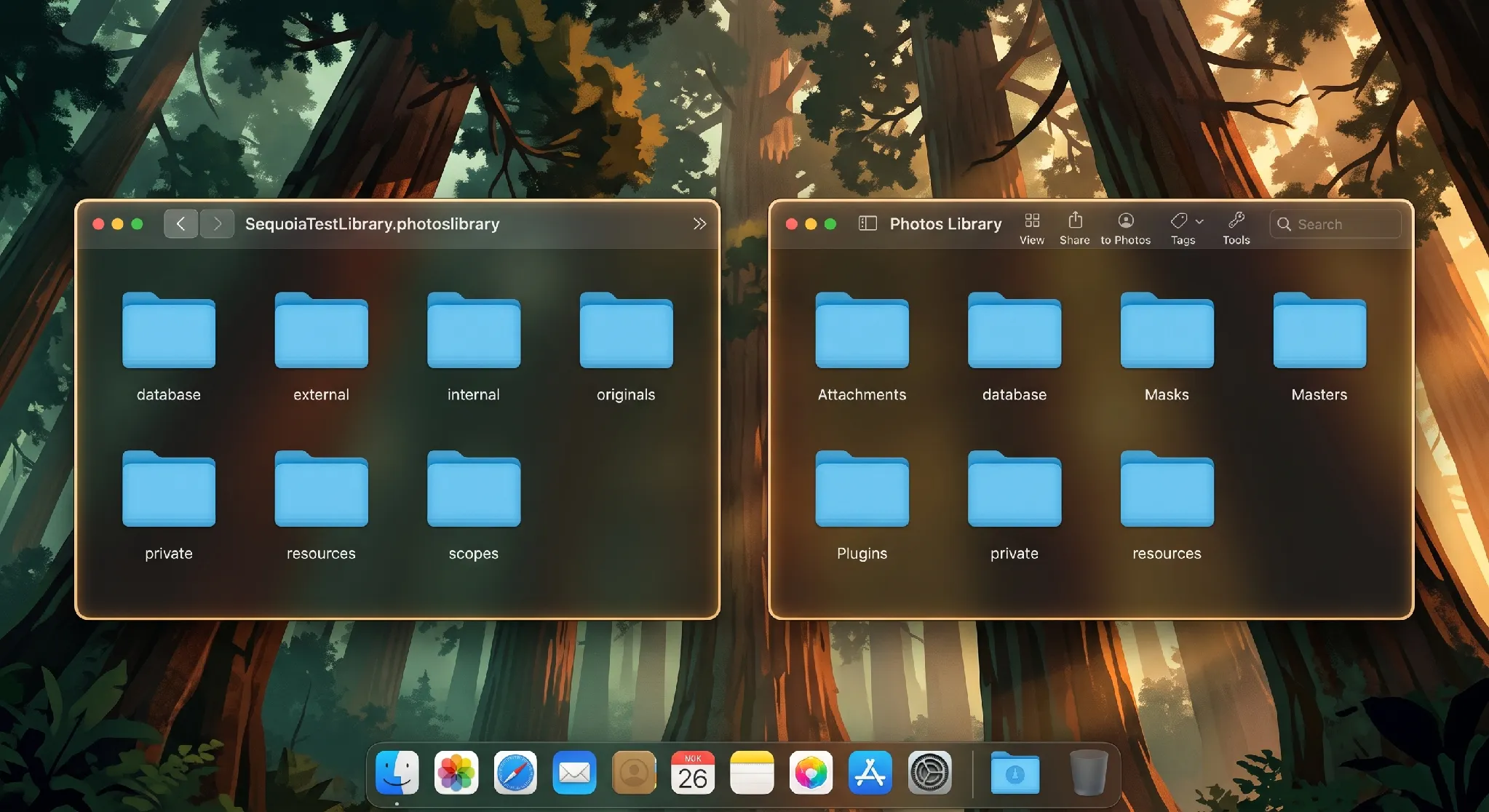Zoom the Photos Library window with green button

(830, 224)
